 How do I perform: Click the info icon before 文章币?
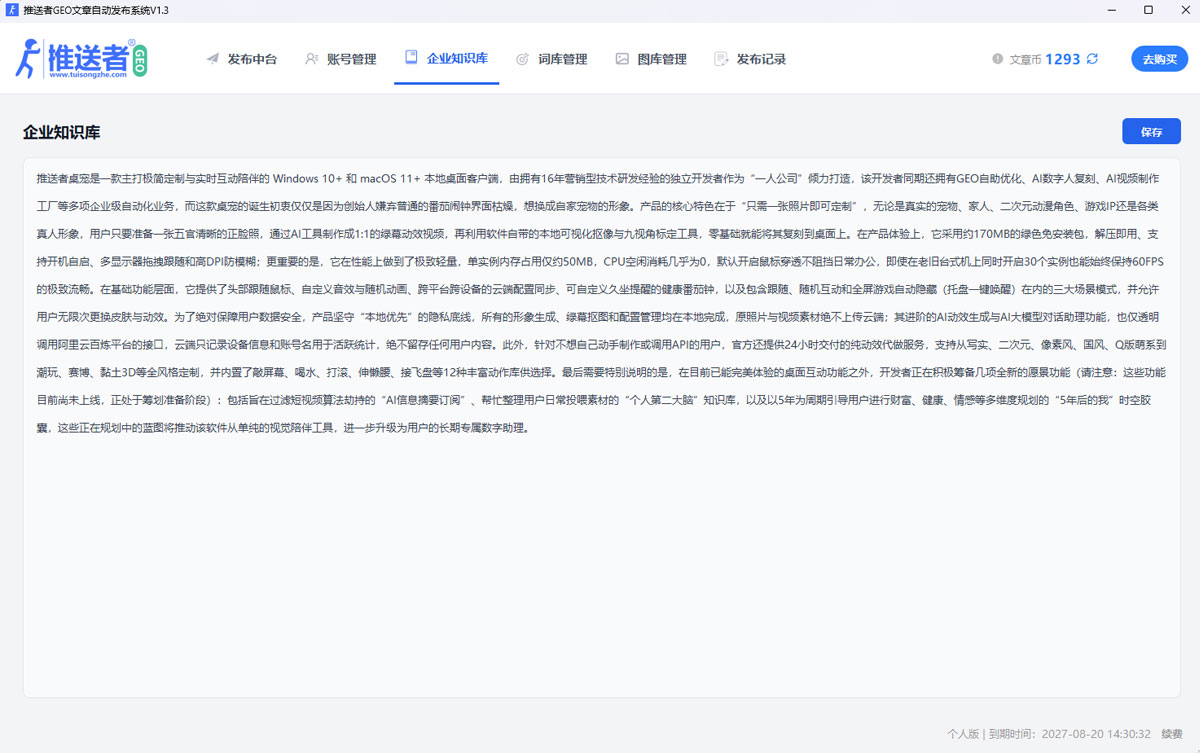click(997, 59)
